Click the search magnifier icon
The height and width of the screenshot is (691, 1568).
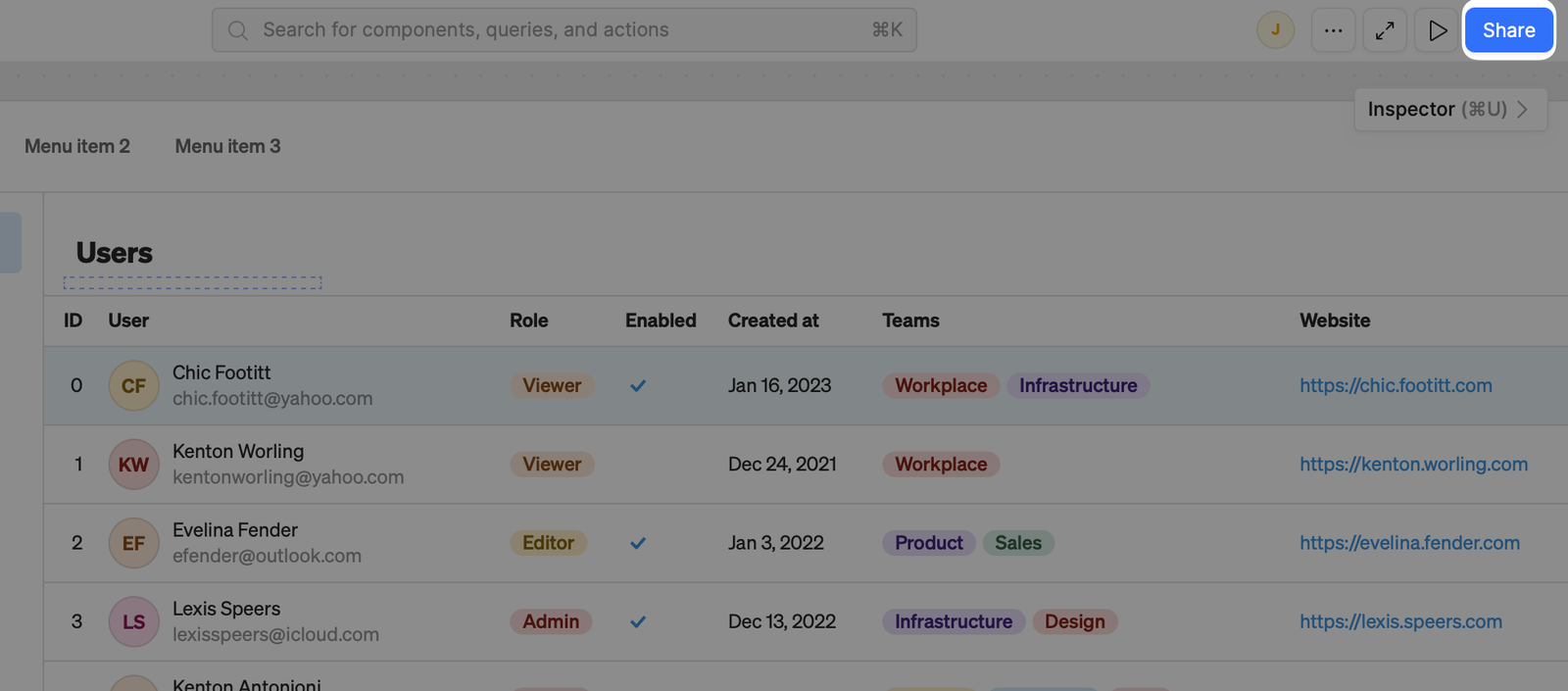(237, 30)
